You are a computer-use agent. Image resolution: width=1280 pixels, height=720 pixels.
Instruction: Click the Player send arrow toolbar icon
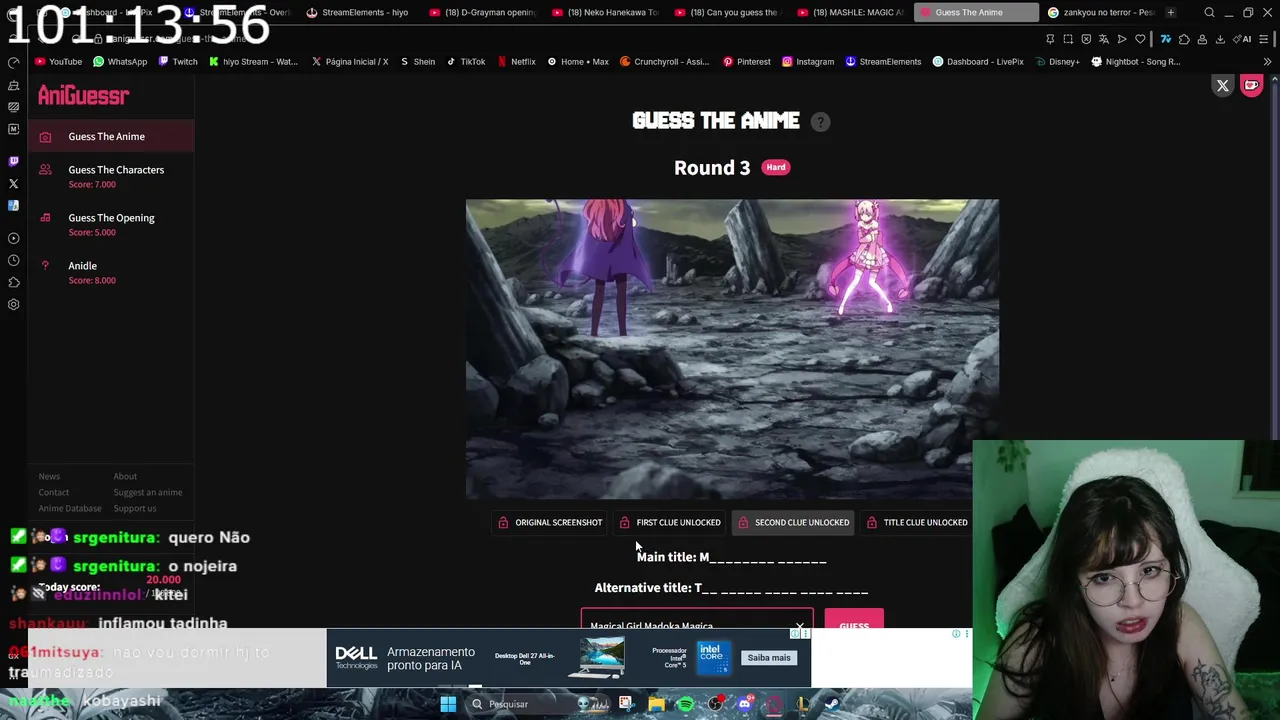[1122, 39]
